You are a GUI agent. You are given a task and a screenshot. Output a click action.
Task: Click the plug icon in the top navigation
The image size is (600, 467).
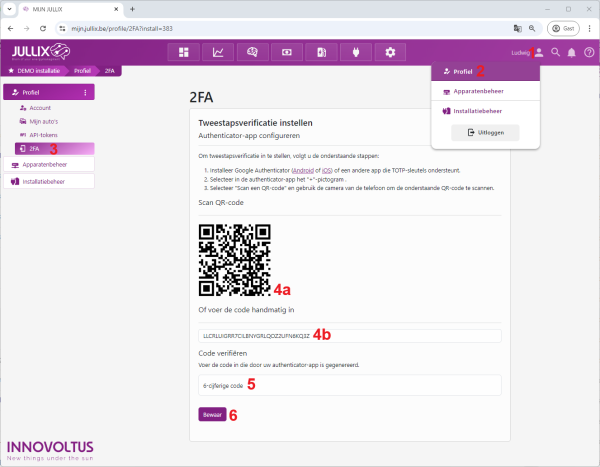point(355,52)
